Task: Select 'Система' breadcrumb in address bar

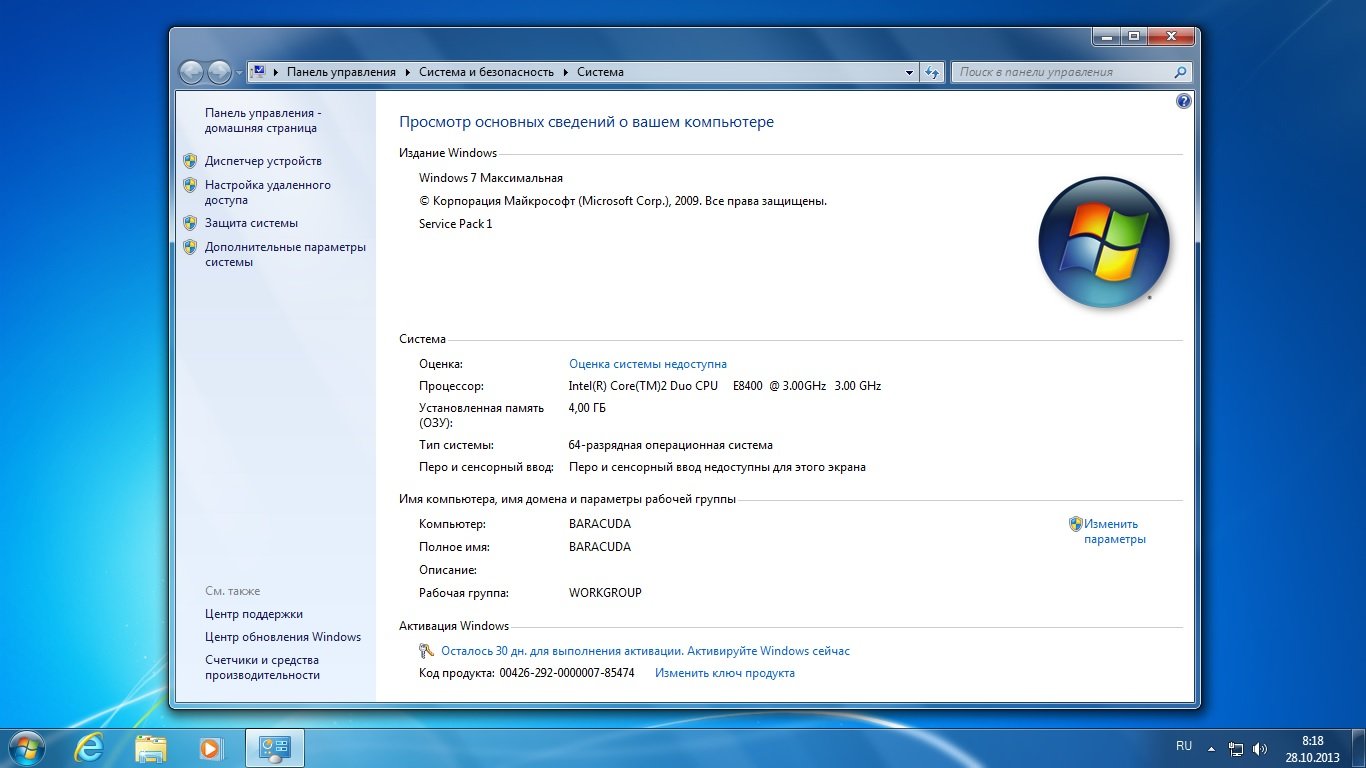Action: point(600,72)
